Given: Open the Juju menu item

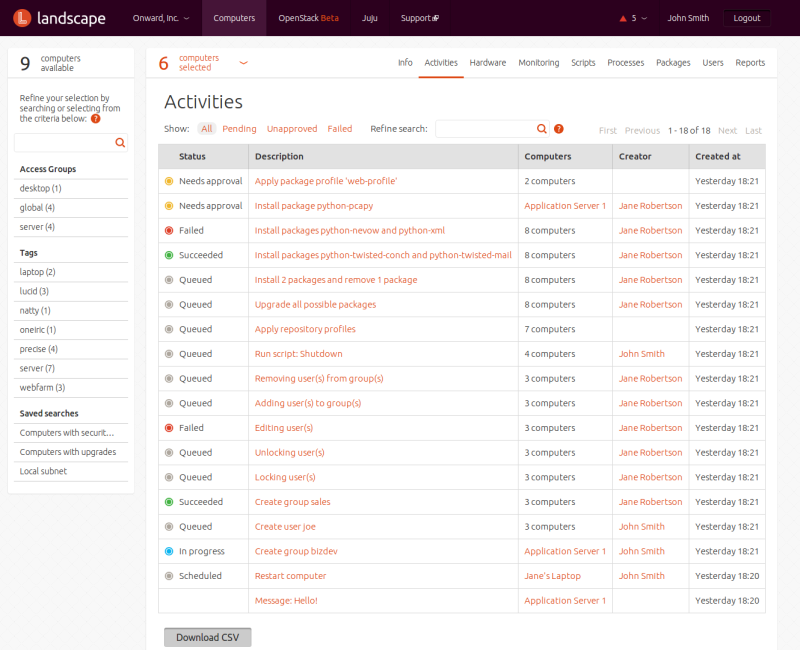Looking at the screenshot, I should [370, 18].
